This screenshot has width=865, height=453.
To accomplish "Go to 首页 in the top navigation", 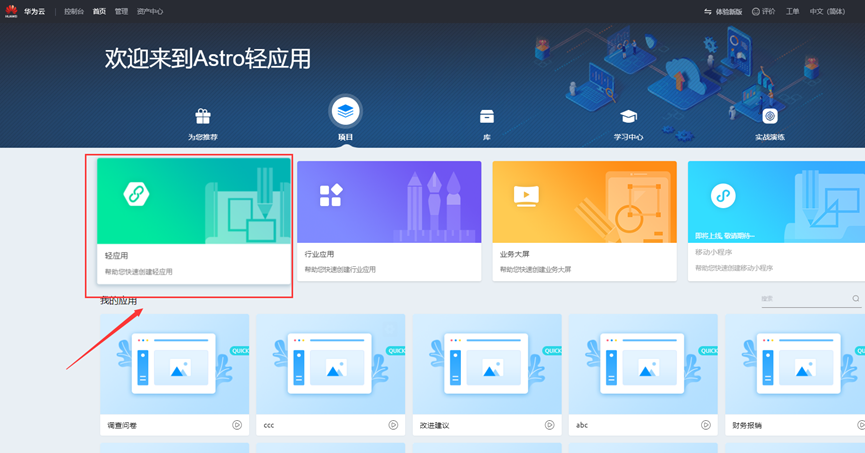I will (x=99, y=12).
